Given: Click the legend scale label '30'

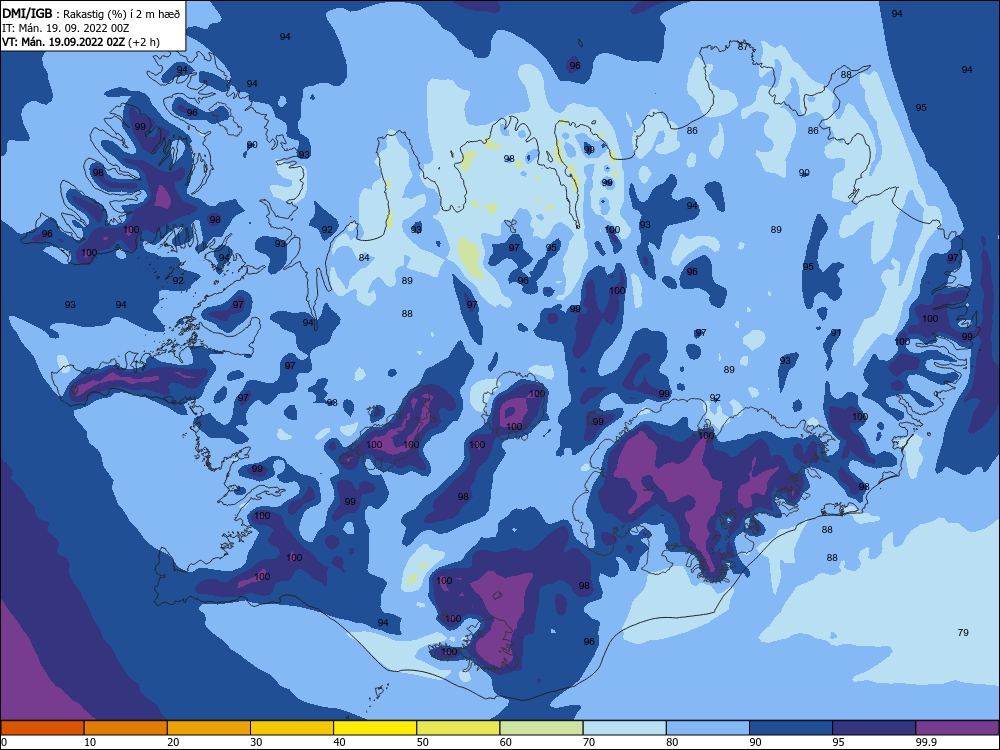Looking at the screenshot, I should pyautogui.click(x=256, y=742).
